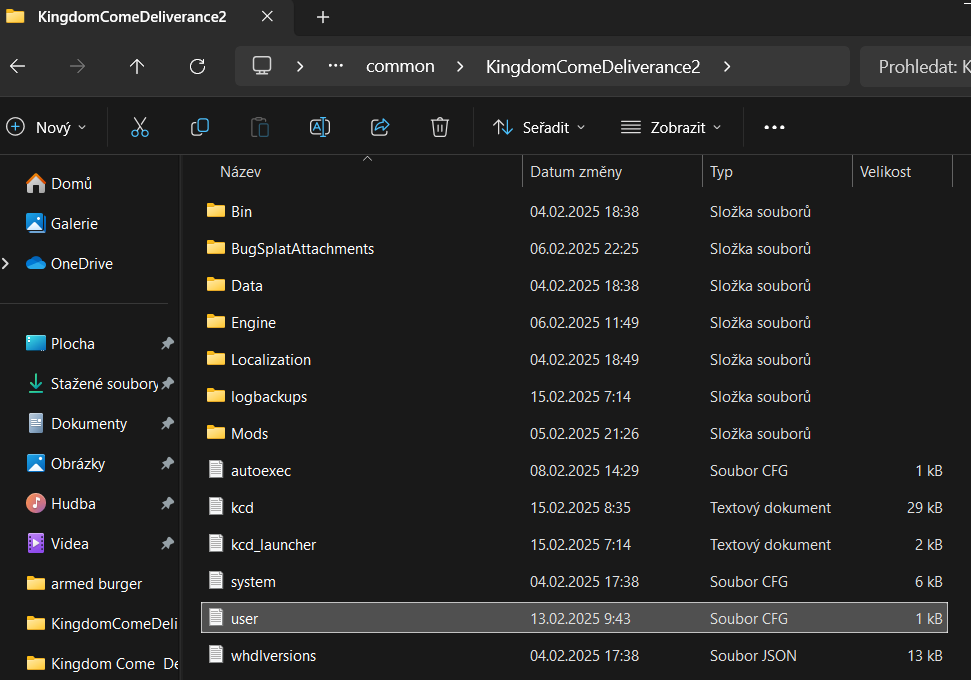Select the kcd text document
This screenshot has height=680, width=971.
coord(574,508)
